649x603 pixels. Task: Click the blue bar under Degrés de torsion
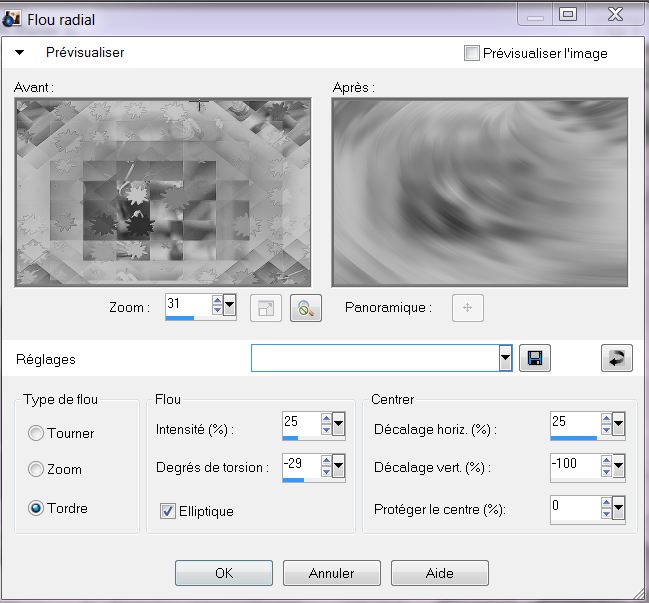(x=293, y=480)
